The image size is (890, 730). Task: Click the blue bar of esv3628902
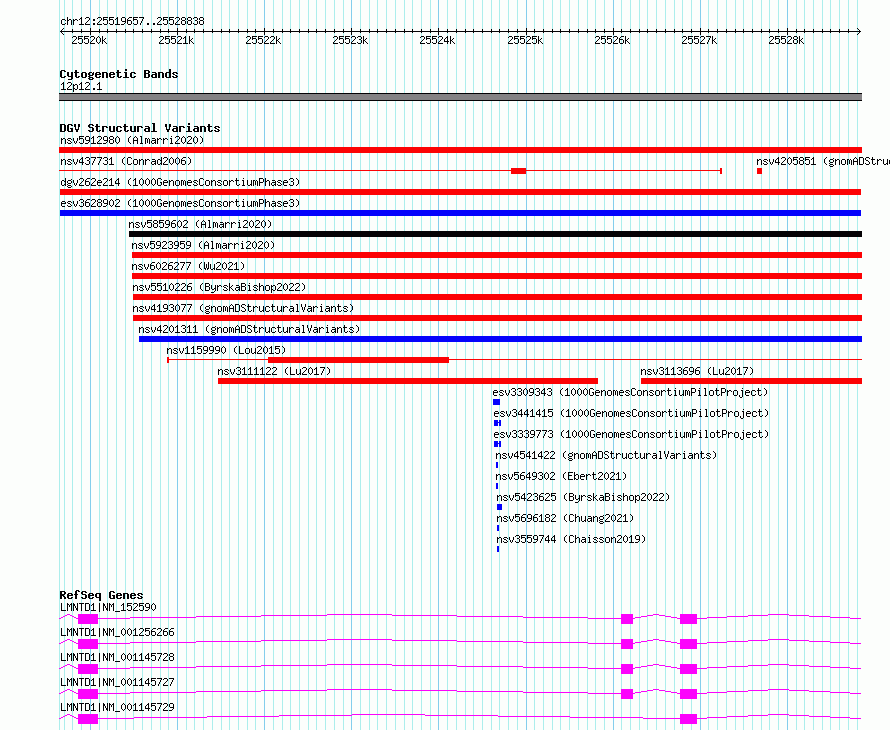tap(460, 213)
